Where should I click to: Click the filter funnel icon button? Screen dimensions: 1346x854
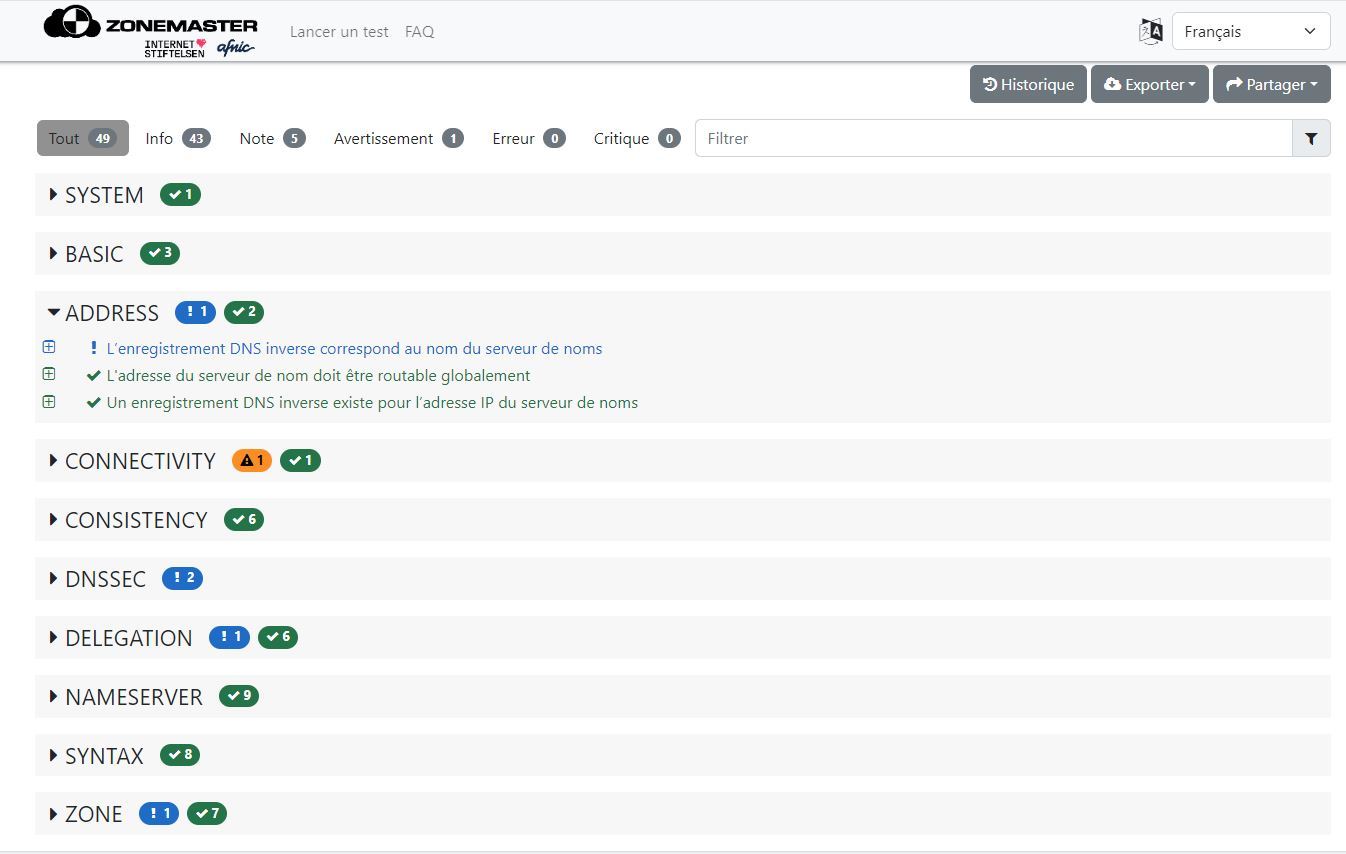[x=1311, y=139]
